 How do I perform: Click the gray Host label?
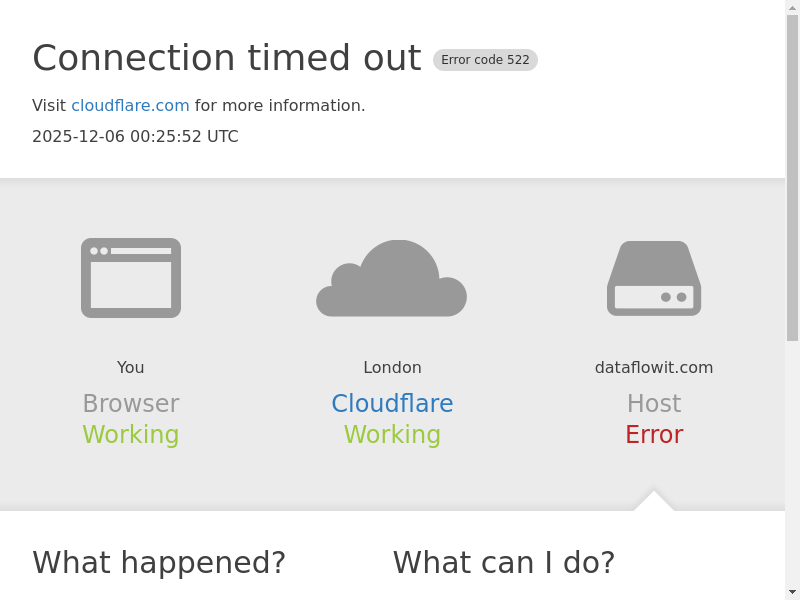654,404
